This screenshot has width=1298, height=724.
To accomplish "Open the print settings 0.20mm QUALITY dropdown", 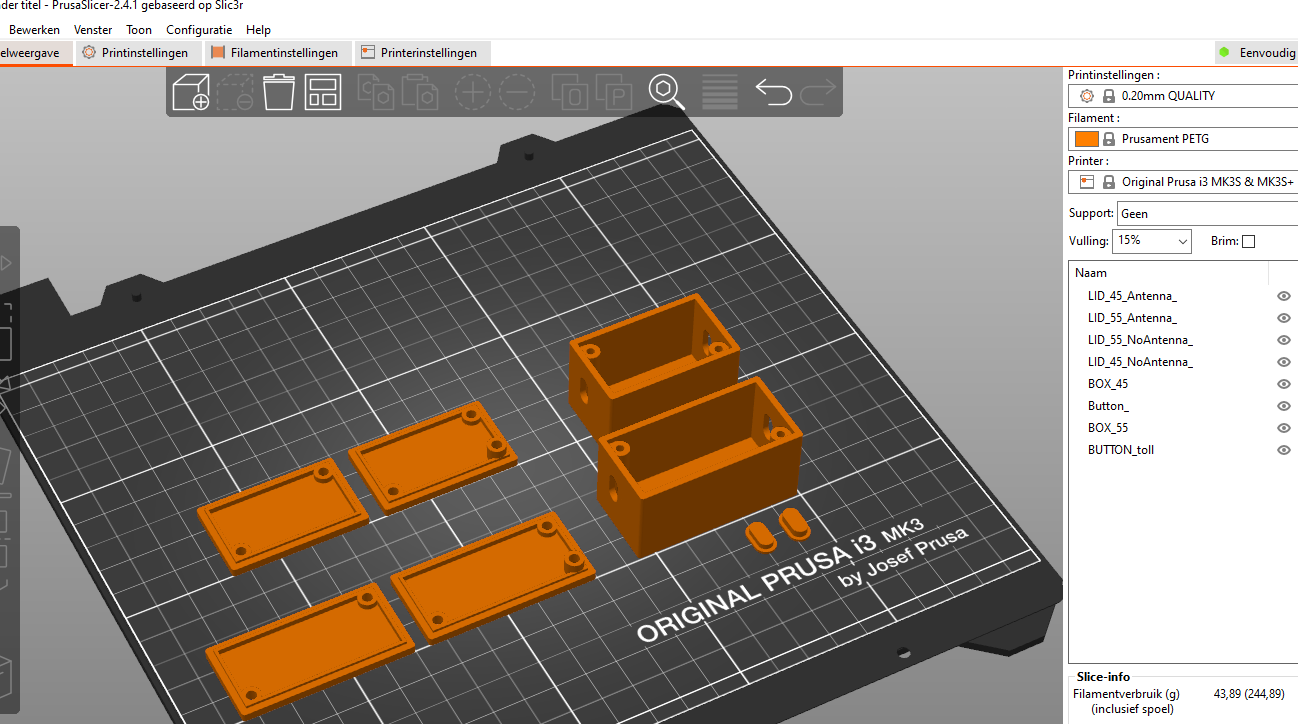I will coord(1183,96).
